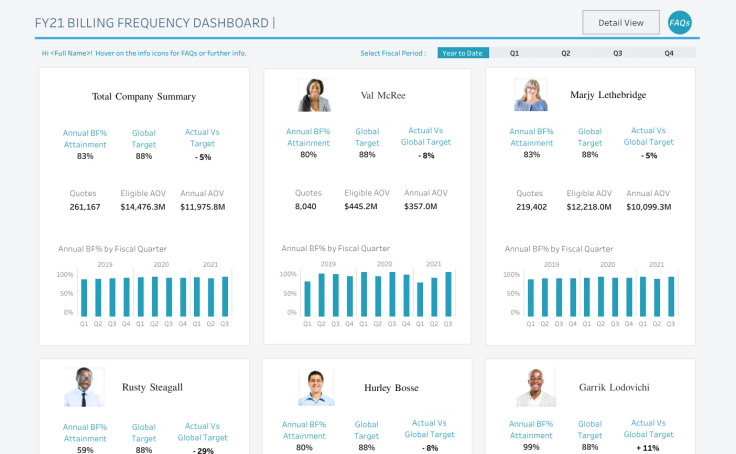Click Total Company Global Target label
The image size is (736, 454).
(x=144, y=139)
